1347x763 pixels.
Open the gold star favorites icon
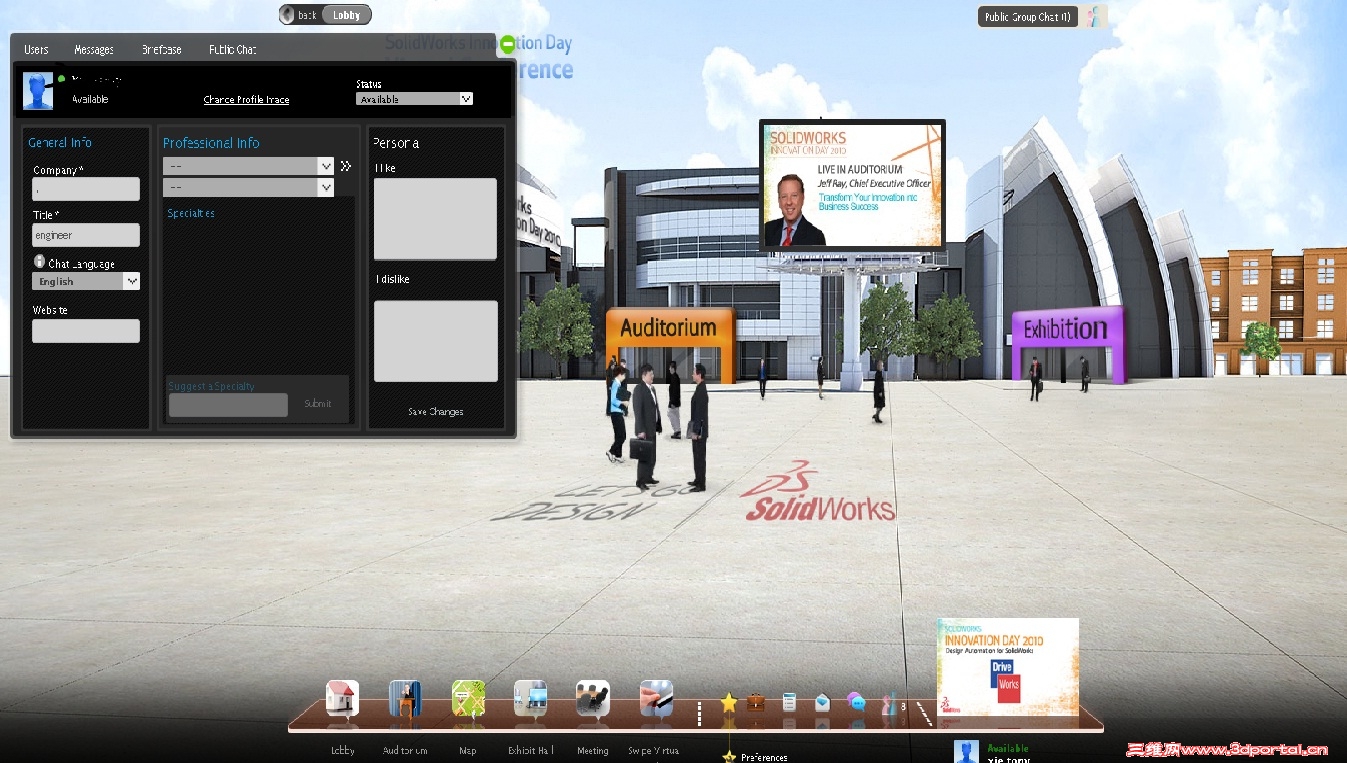(729, 703)
